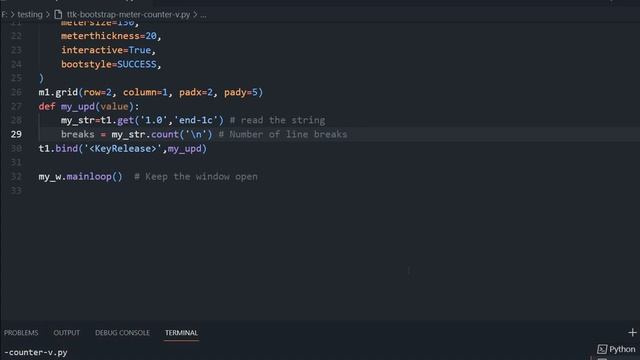Click line number 26 in gutter
Viewport: 640px width, 360px height.
click(16, 92)
